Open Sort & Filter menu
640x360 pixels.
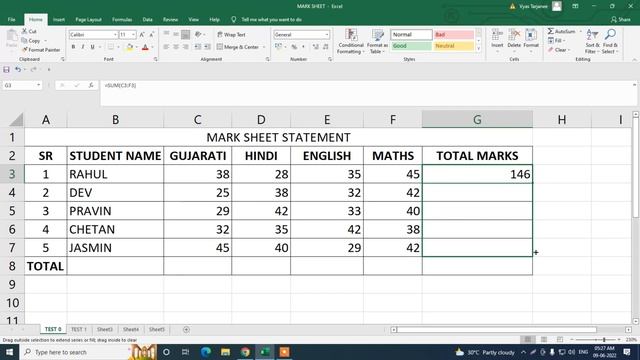tap(592, 41)
